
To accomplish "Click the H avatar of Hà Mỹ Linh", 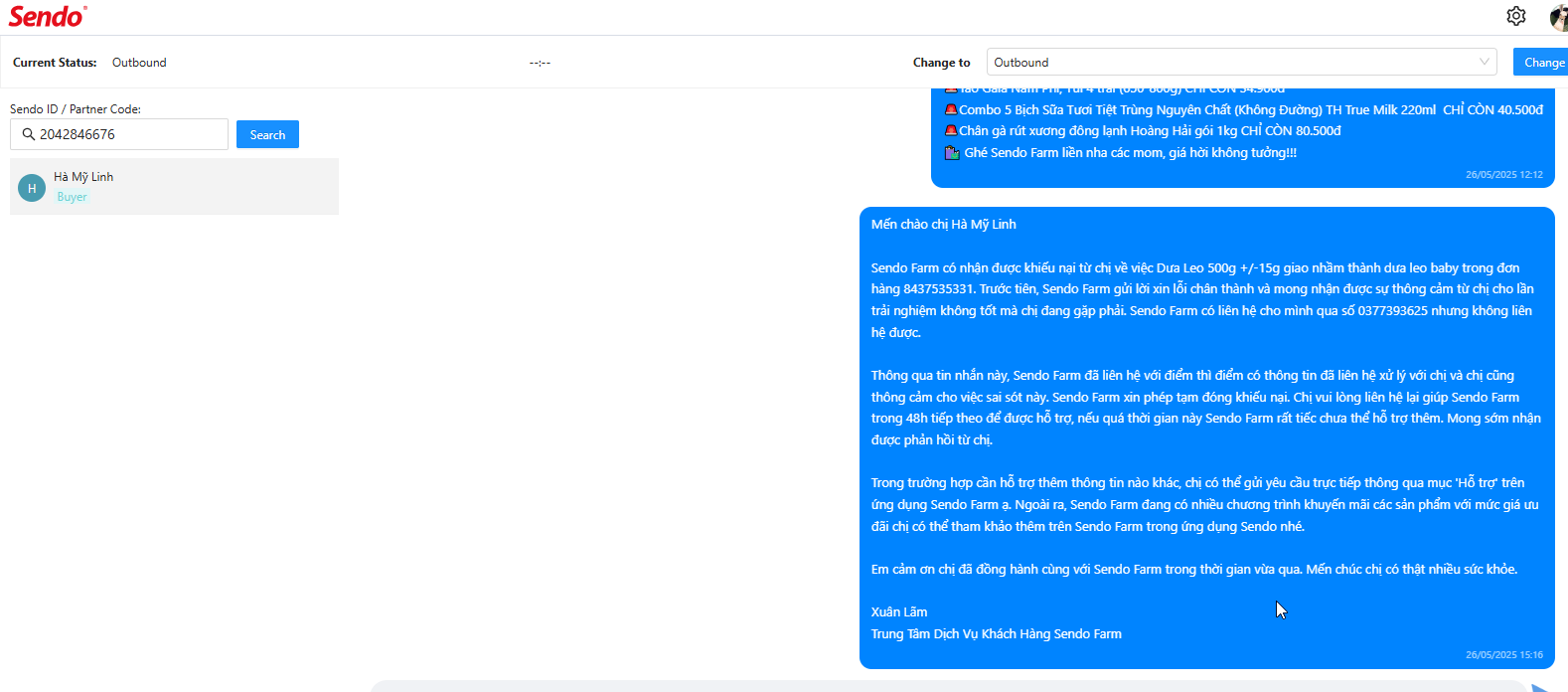I will click(x=32, y=188).
